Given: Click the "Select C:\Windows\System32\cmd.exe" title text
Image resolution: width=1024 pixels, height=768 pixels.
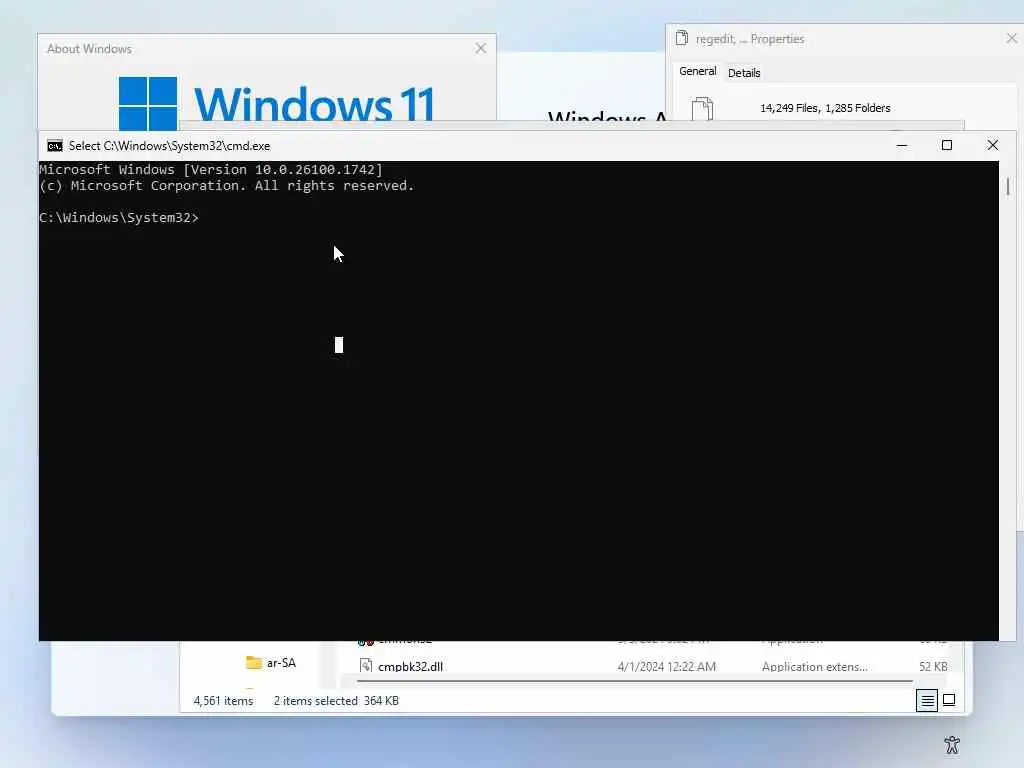Looking at the screenshot, I should pos(169,146).
